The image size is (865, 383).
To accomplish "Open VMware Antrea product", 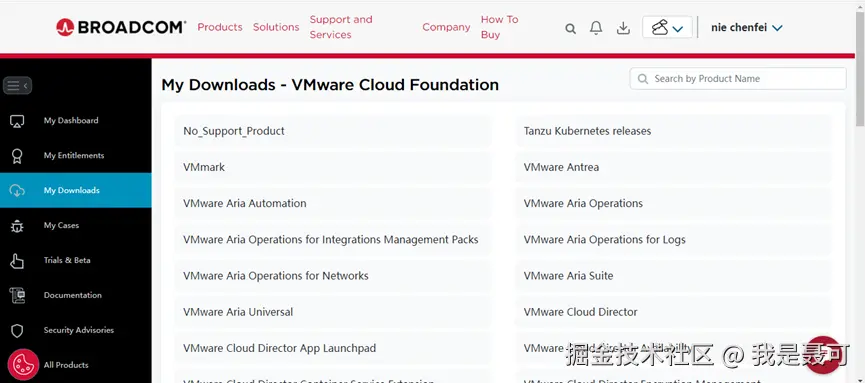I will click(673, 167).
